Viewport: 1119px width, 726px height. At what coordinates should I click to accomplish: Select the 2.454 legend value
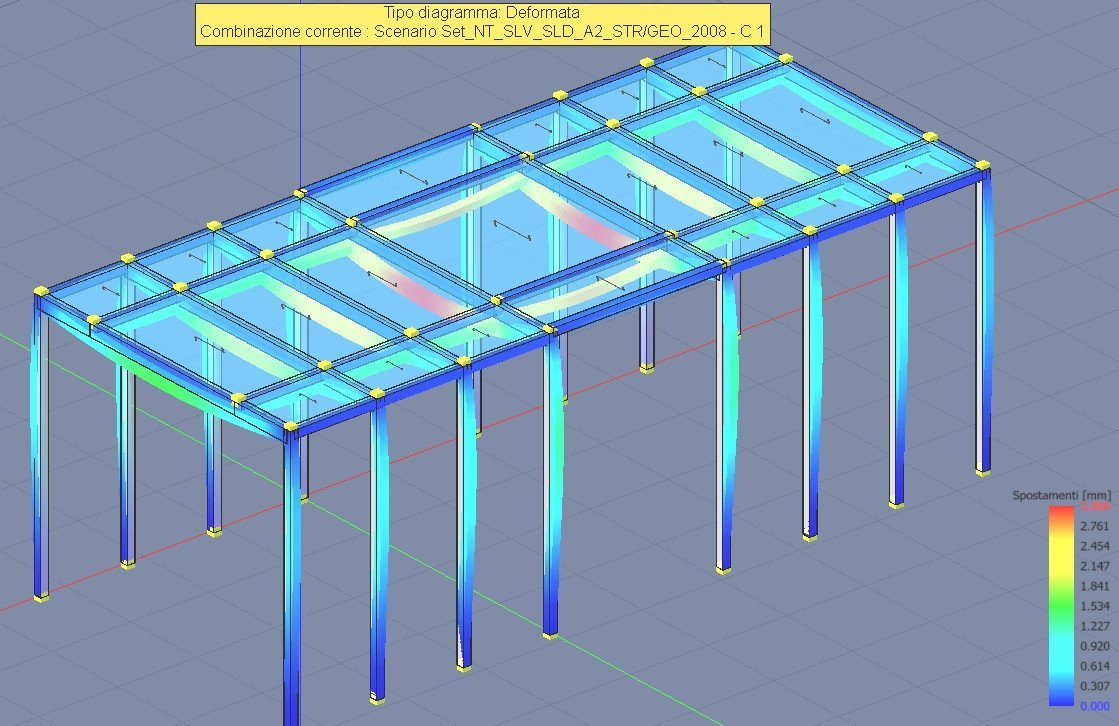click(1095, 546)
